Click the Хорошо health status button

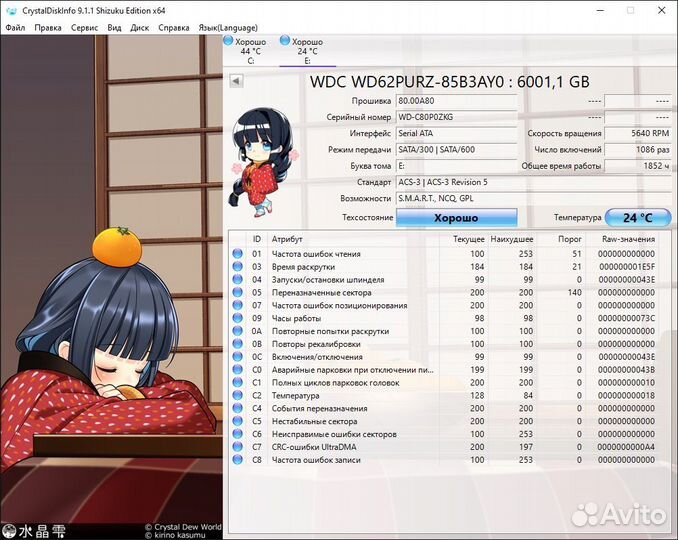click(456, 218)
